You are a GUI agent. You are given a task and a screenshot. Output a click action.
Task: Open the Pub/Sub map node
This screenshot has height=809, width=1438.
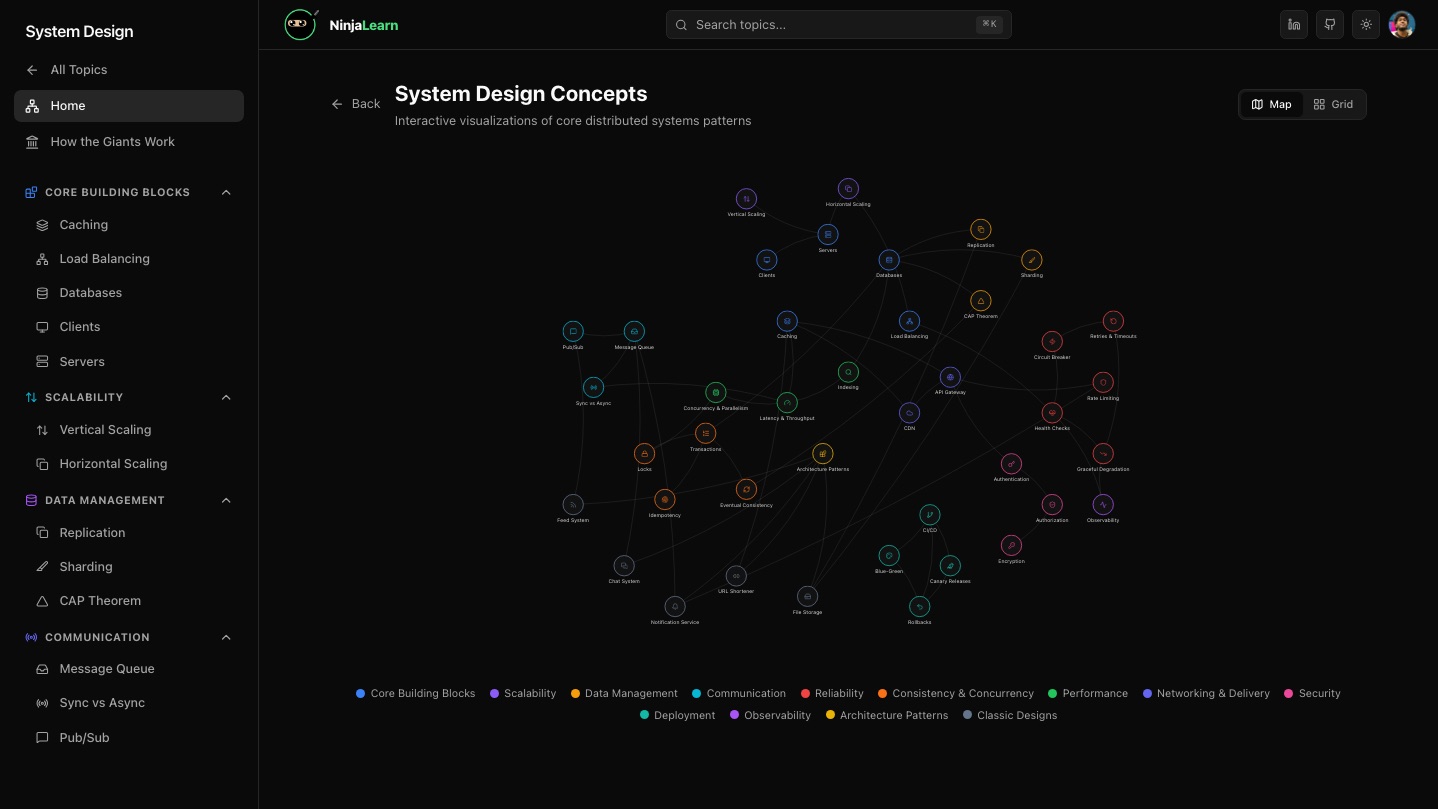click(573, 332)
